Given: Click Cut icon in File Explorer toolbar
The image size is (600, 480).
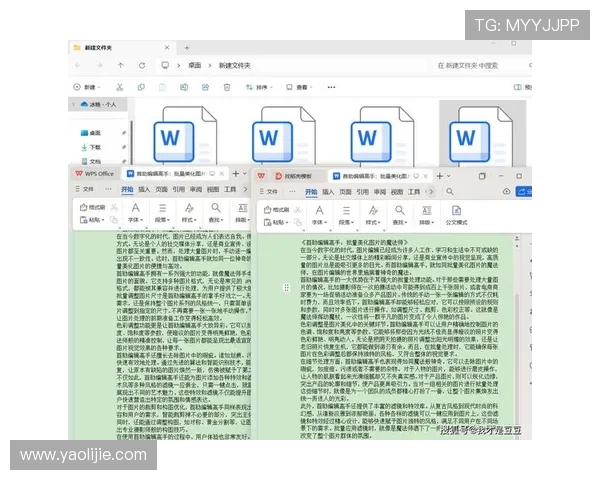Looking at the screenshot, I should (120, 87).
